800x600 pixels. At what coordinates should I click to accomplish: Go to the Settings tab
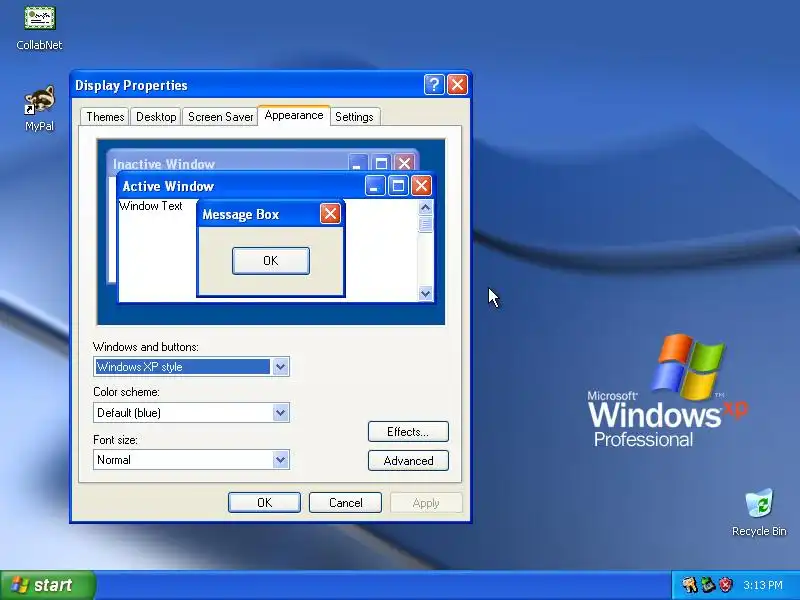(x=354, y=117)
